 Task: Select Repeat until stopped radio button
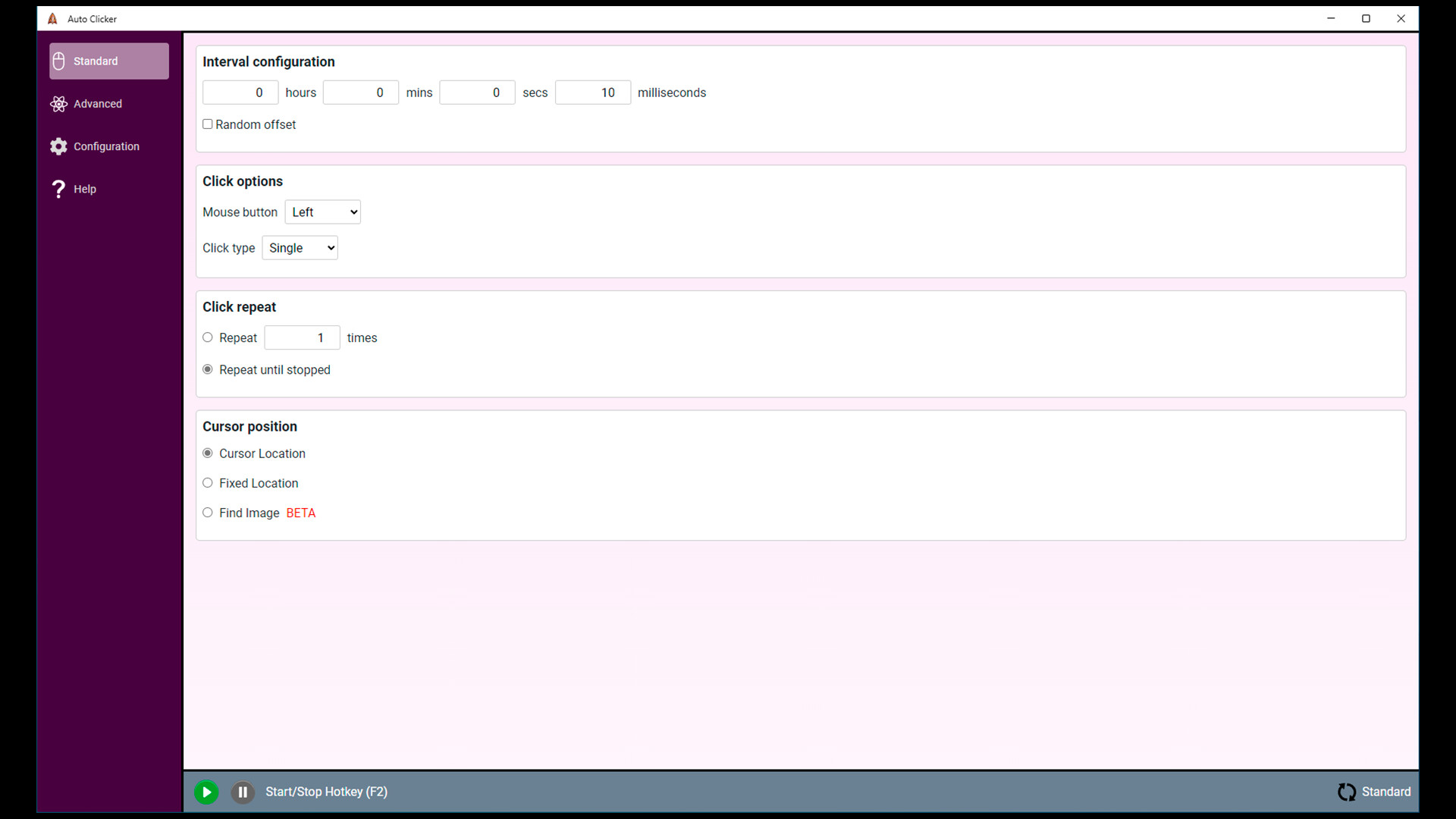pos(207,369)
